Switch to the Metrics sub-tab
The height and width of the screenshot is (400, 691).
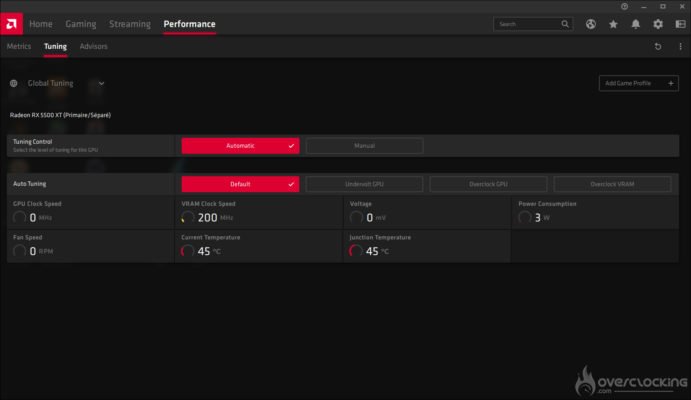pyautogui.click(x=19, y=46)
